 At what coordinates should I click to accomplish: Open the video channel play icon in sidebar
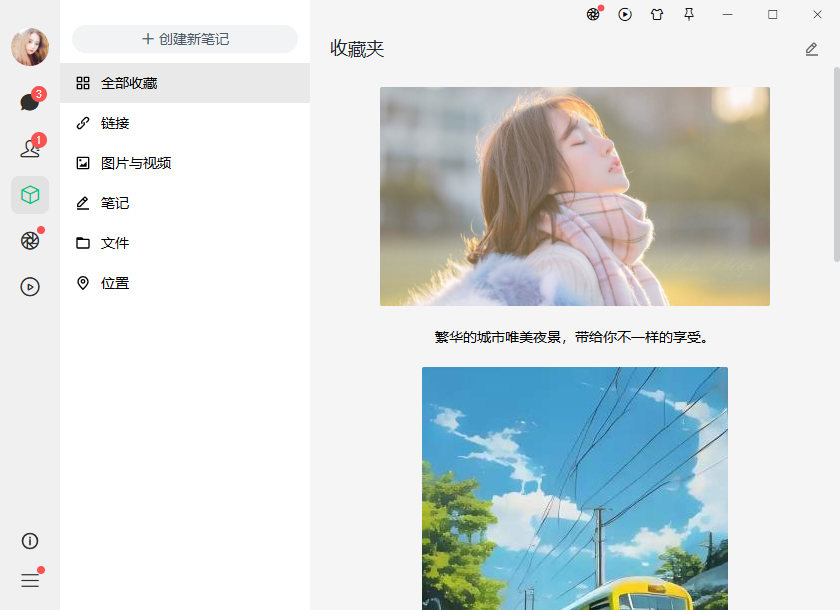click(30, 287)
